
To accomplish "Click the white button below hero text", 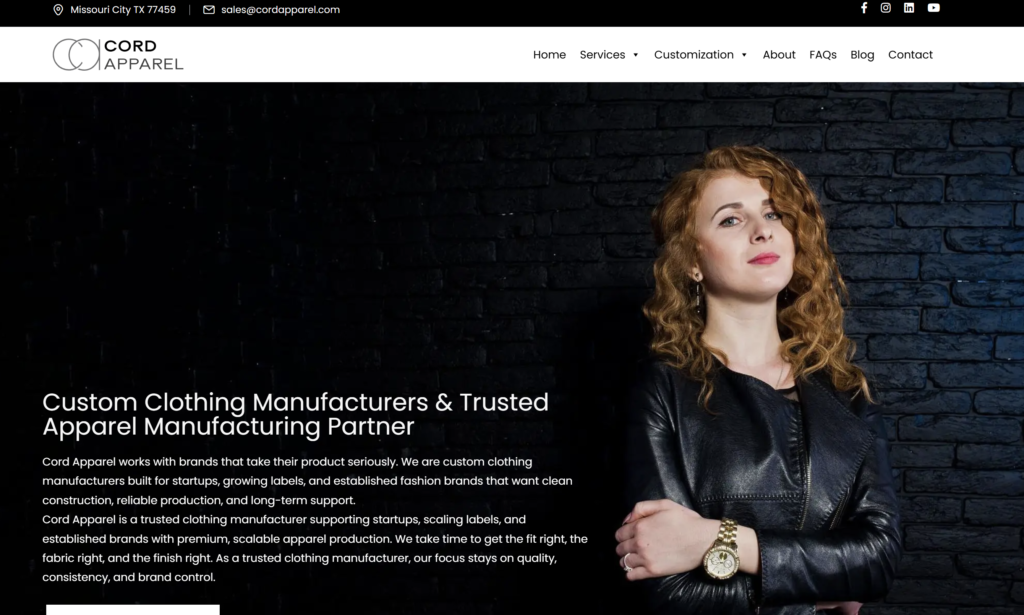I will pos(133,610).
